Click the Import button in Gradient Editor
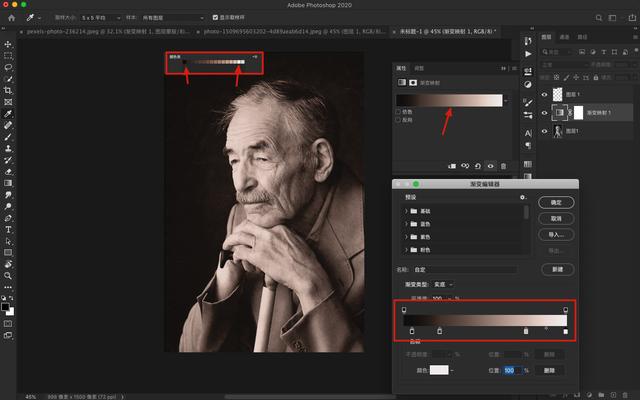Image resolution: width=640 pixels, height=400 pixels. tap(556, 235)
